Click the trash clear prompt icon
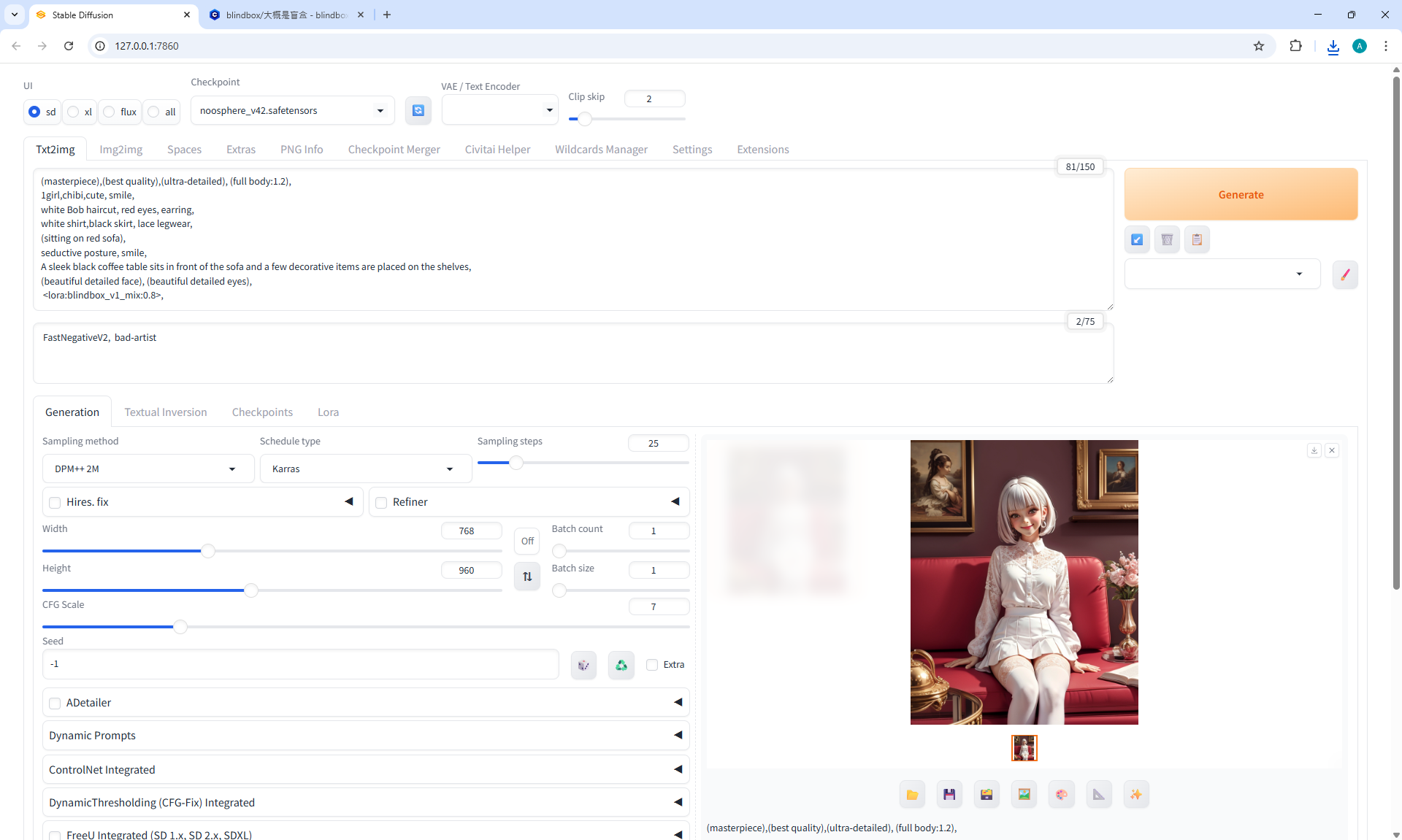This screenshot has width=1402, height=840. (1167, 239)
